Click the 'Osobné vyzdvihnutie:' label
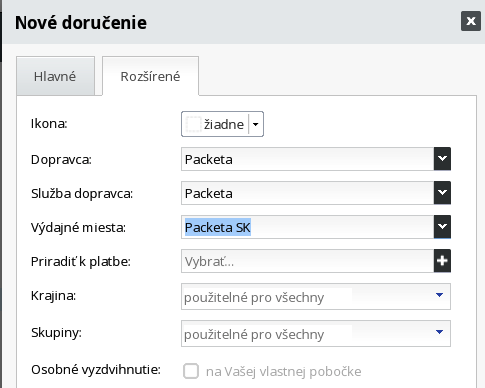This screenshot has width=485, height=388. click(96, 370)
